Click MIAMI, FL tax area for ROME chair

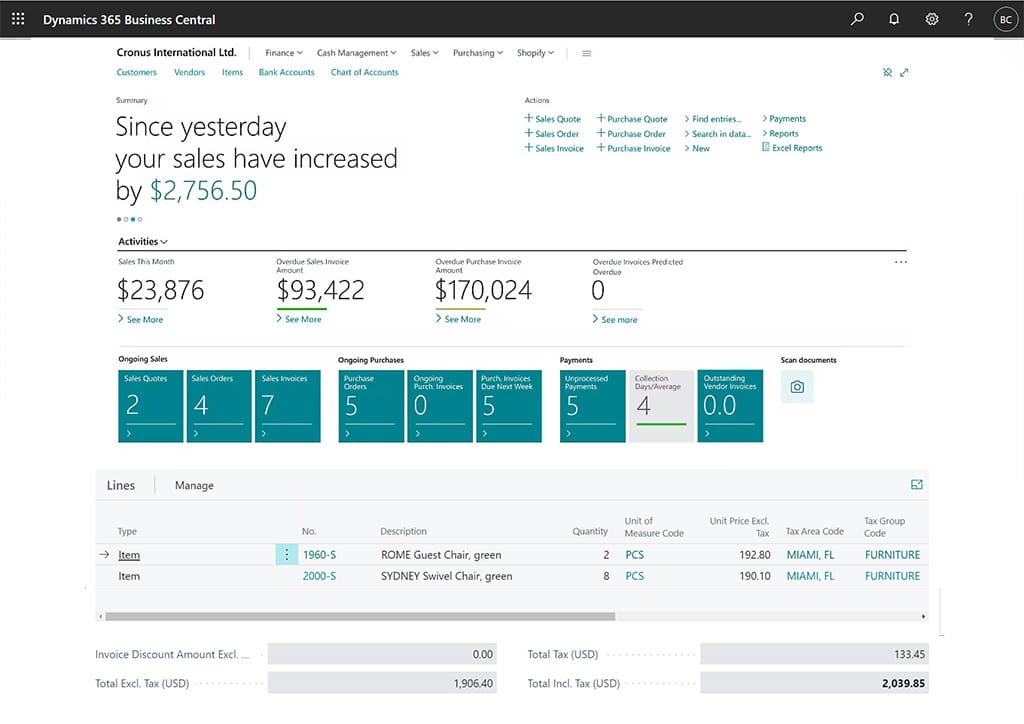coord(810,554)
